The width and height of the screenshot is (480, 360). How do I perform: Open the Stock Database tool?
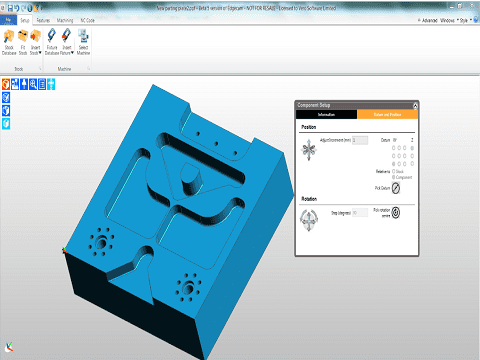click(9, 42)
